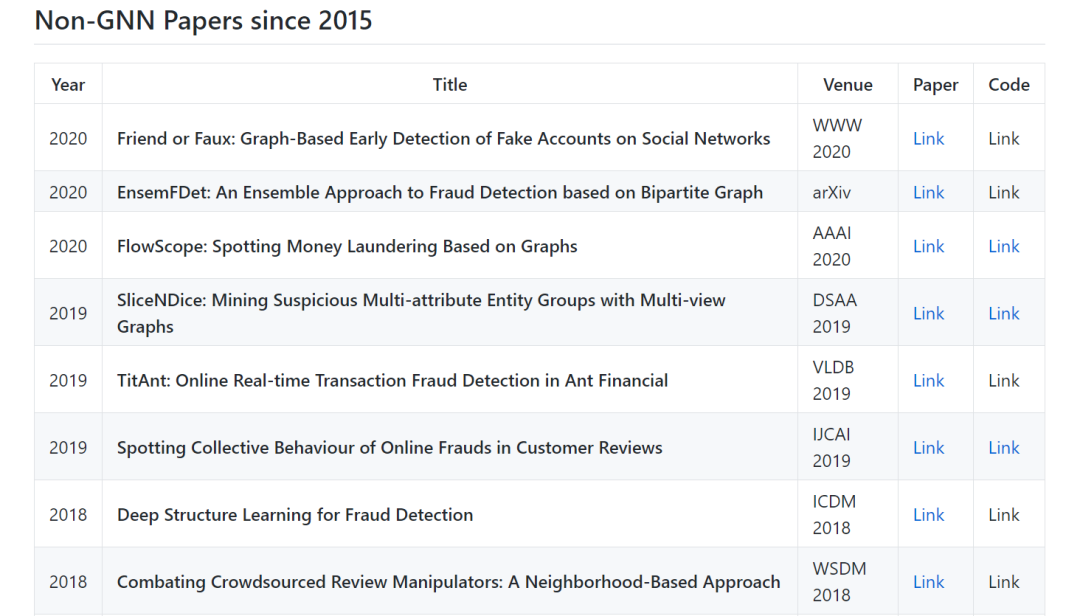Open Paper link for EnsemFDet
The image size is (1080, 616).
(928, 192)
